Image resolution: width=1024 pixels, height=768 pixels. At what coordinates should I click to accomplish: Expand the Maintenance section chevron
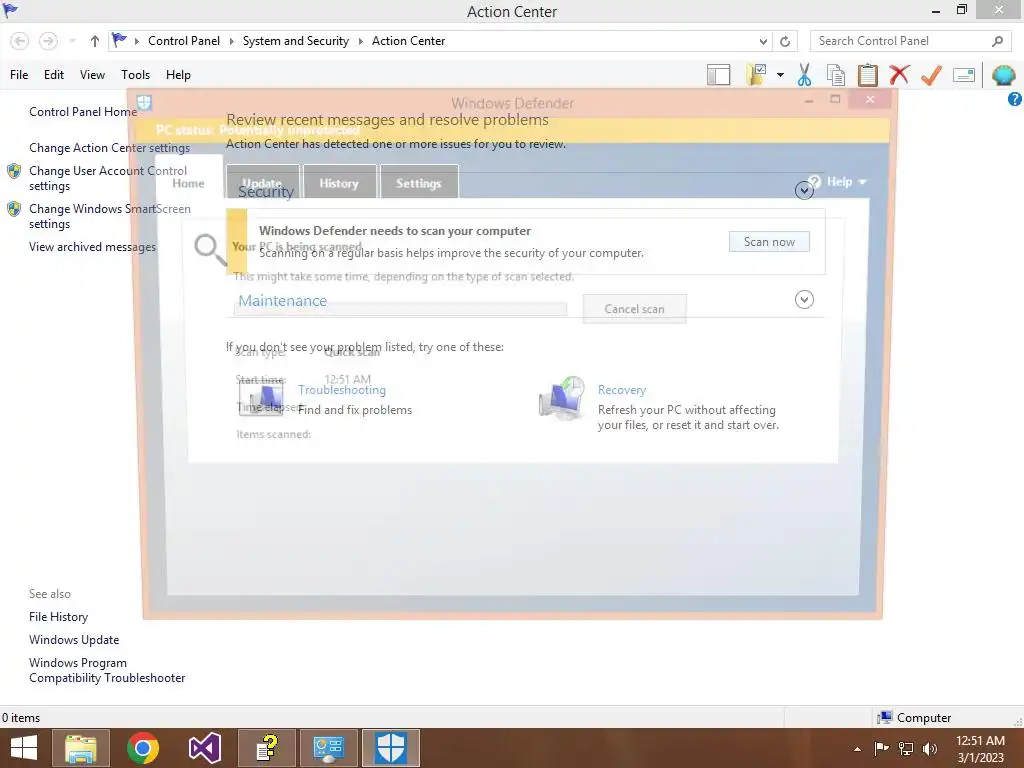click(804, 299)
